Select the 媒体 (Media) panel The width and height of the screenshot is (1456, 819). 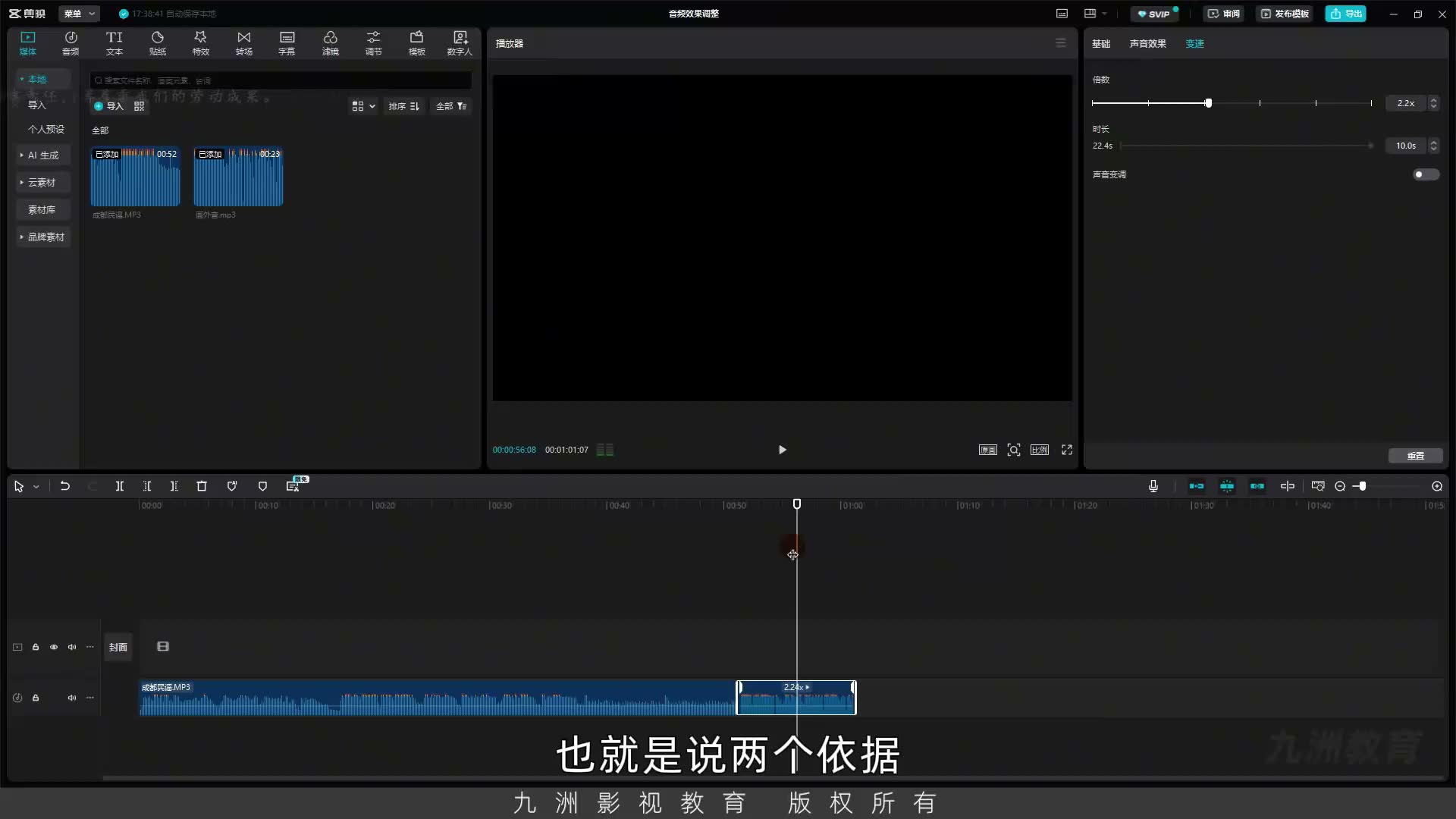(28, 43)
